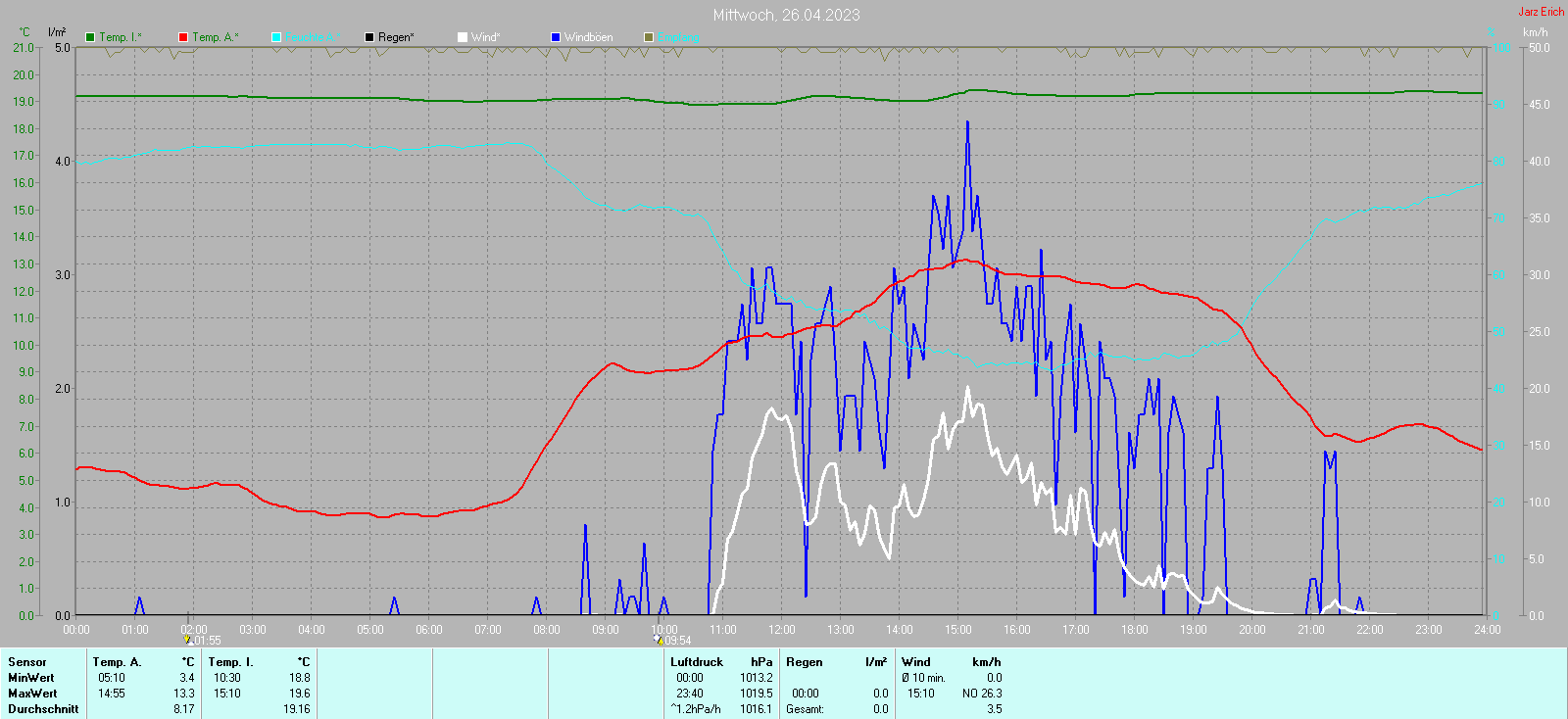Click the 'Windböen' legend label

pos(589,37)
